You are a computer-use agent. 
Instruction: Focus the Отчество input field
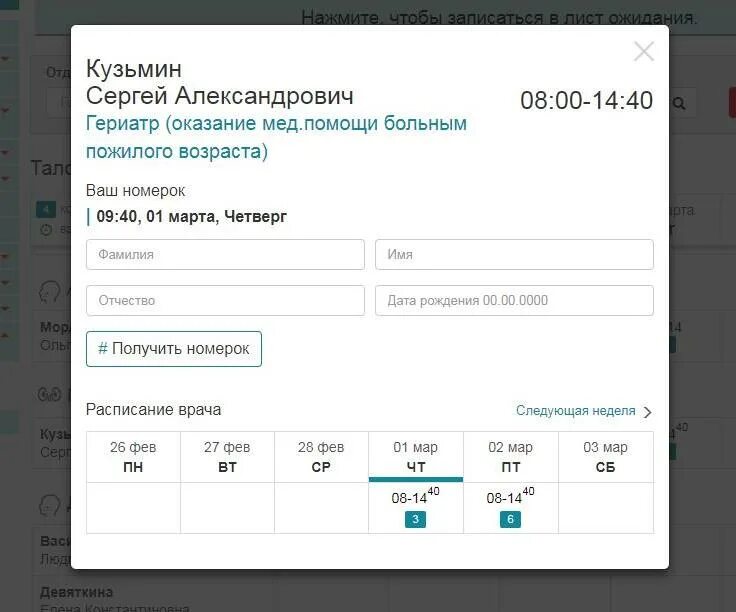tap(225, 300)
